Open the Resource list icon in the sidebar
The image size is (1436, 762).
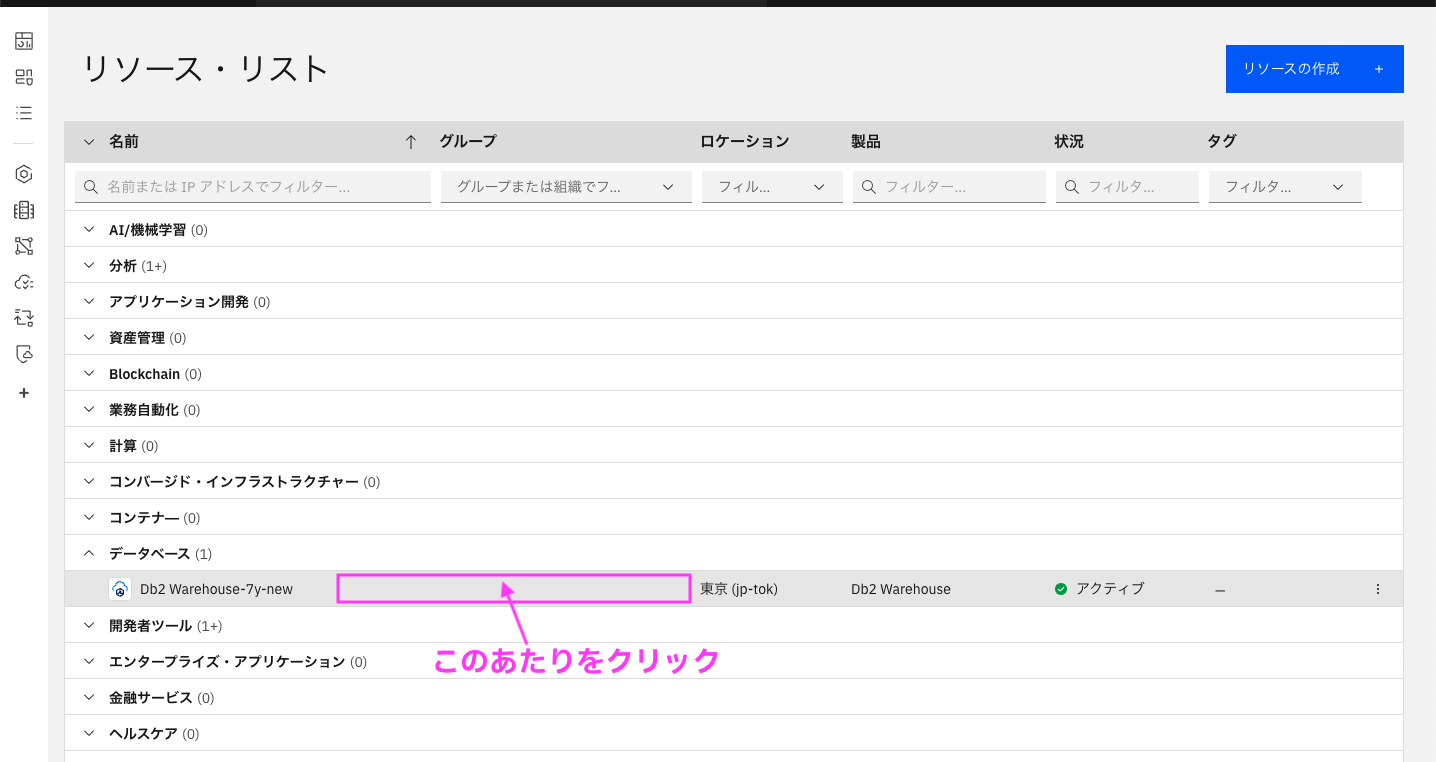24,113
